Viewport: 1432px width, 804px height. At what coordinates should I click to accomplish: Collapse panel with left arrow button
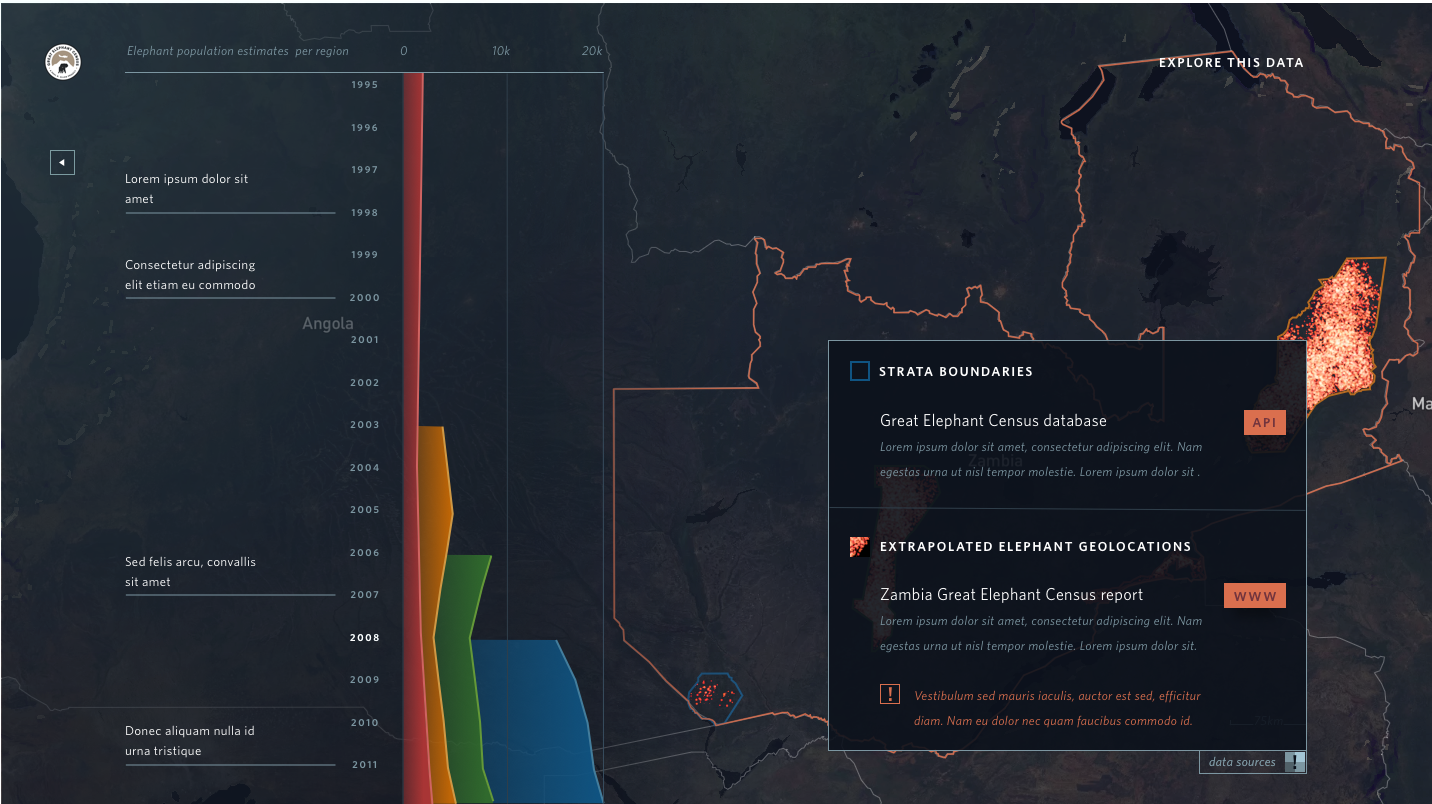coord(62,162)
